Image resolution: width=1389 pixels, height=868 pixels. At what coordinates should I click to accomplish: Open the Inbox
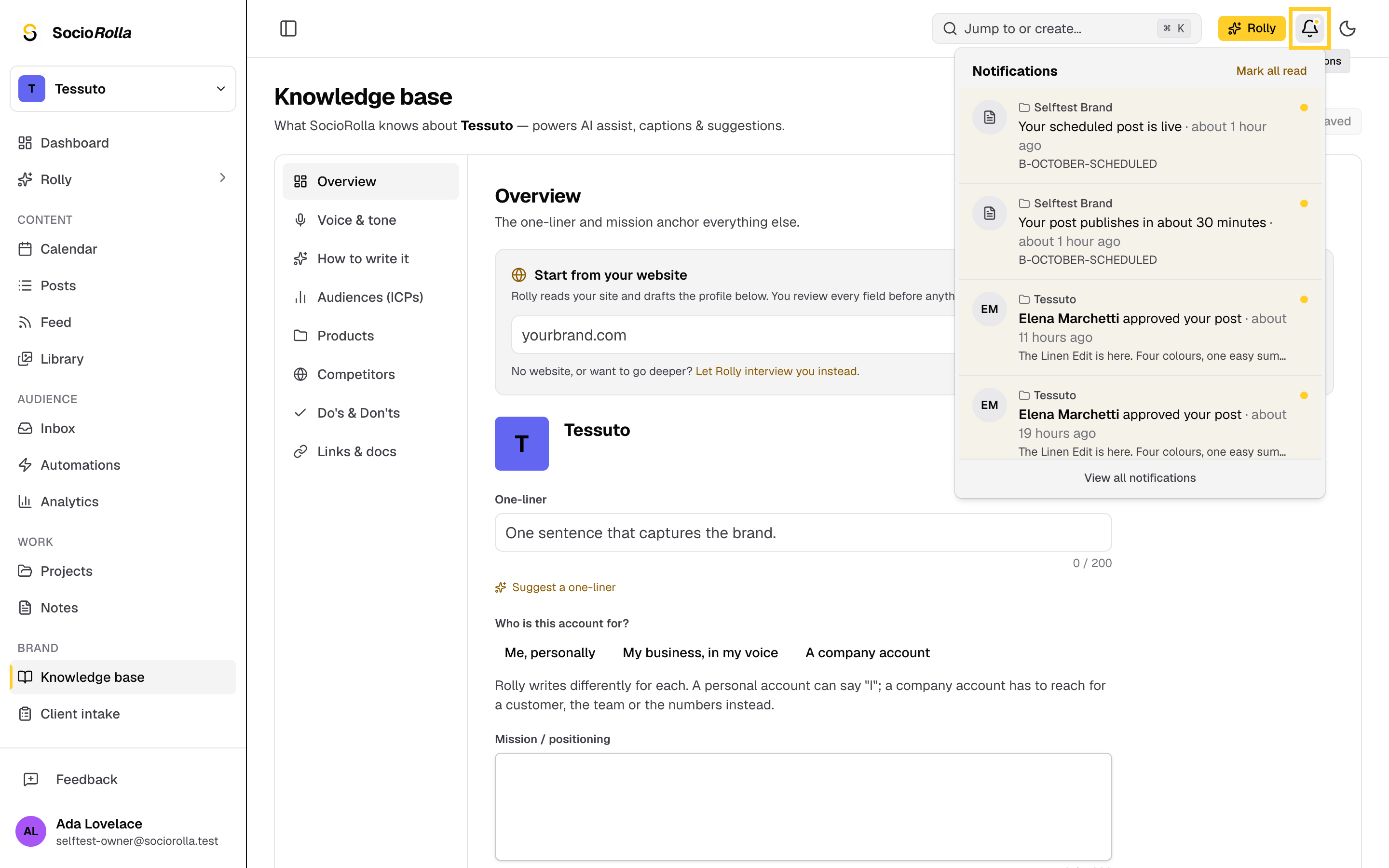pos(123,428)
